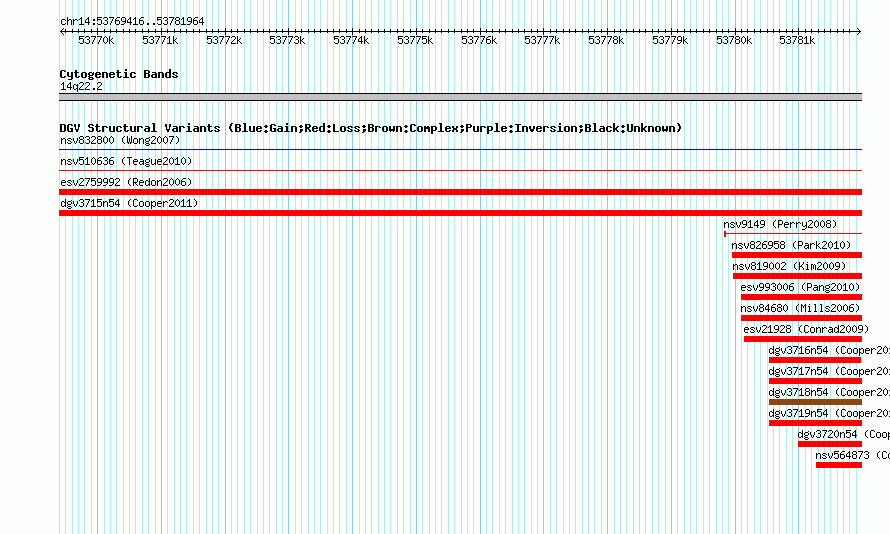
Task: Click the 53781k ruler tick label
Action: (x=797, y=40)
